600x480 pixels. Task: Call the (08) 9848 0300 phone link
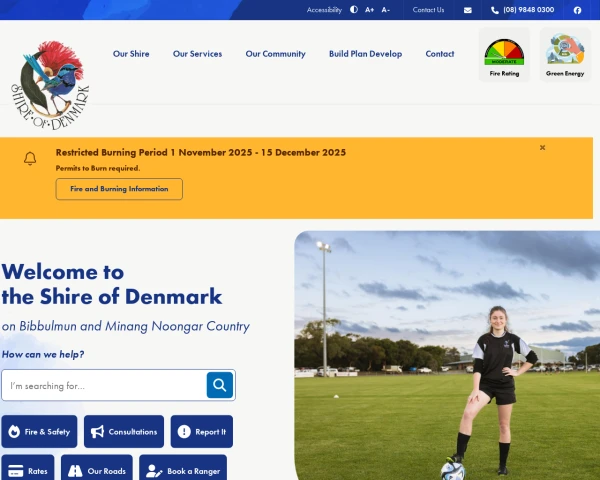523,10
